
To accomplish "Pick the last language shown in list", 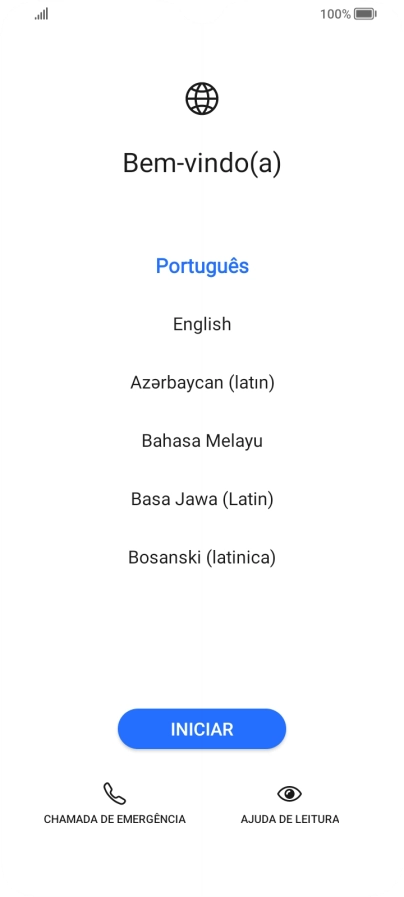I will coord(202,557).
